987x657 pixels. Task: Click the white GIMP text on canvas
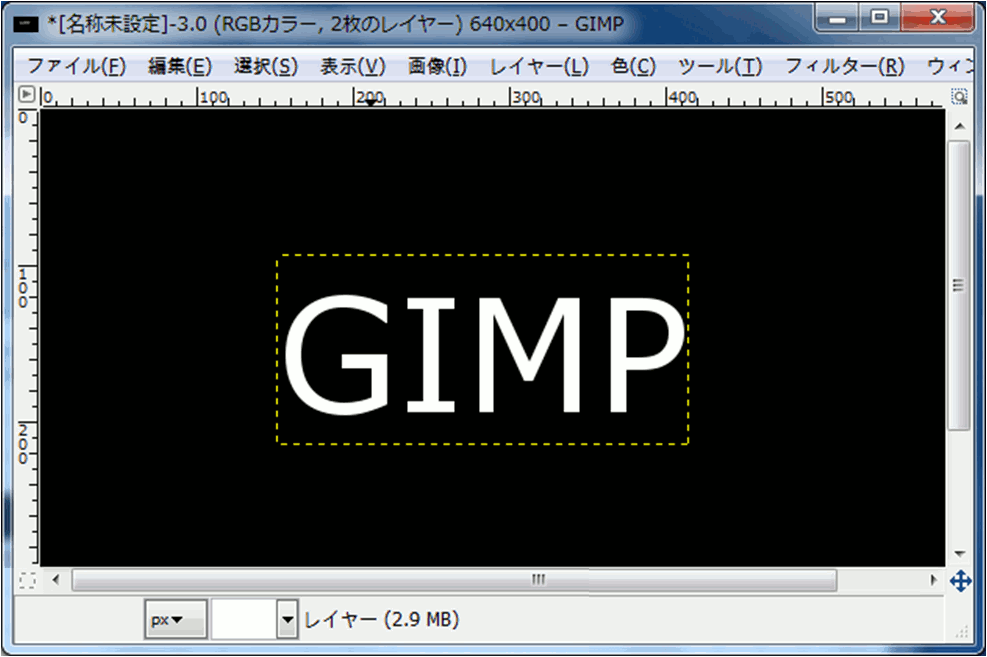484,354
